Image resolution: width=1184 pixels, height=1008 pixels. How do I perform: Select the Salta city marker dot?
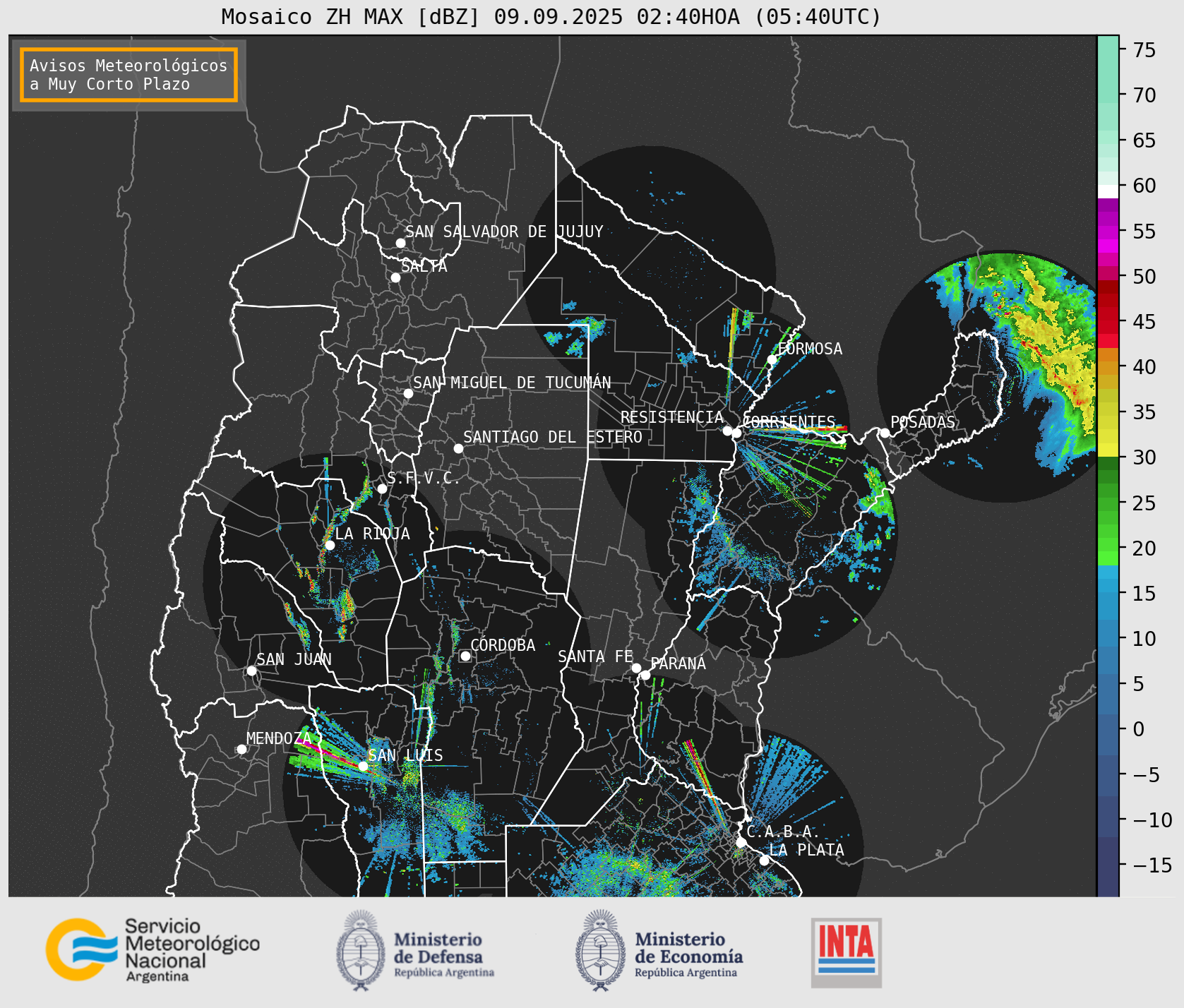[x=396, y=277]
